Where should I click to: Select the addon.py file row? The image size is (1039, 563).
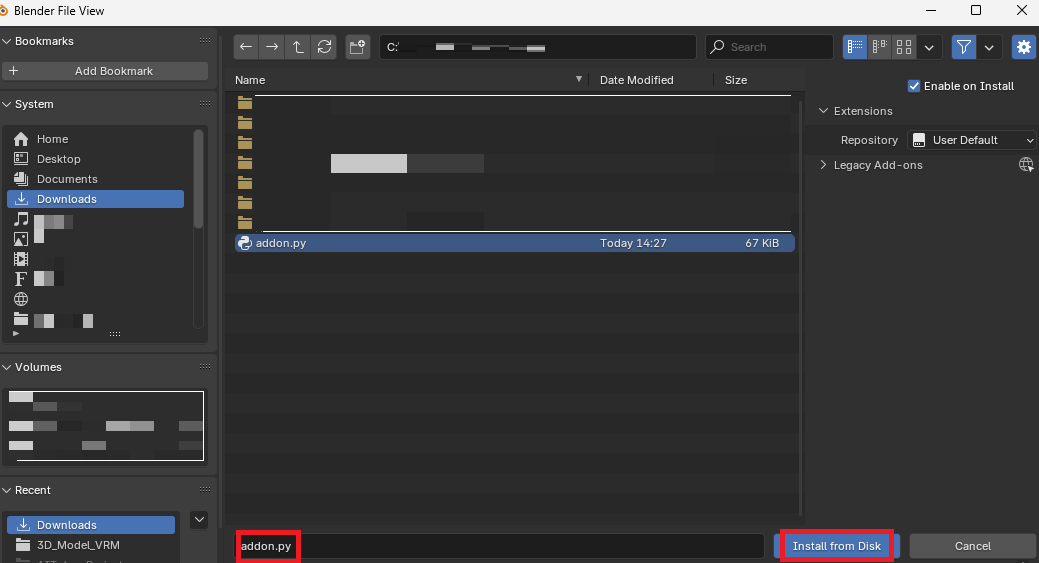tap(515, 243)
